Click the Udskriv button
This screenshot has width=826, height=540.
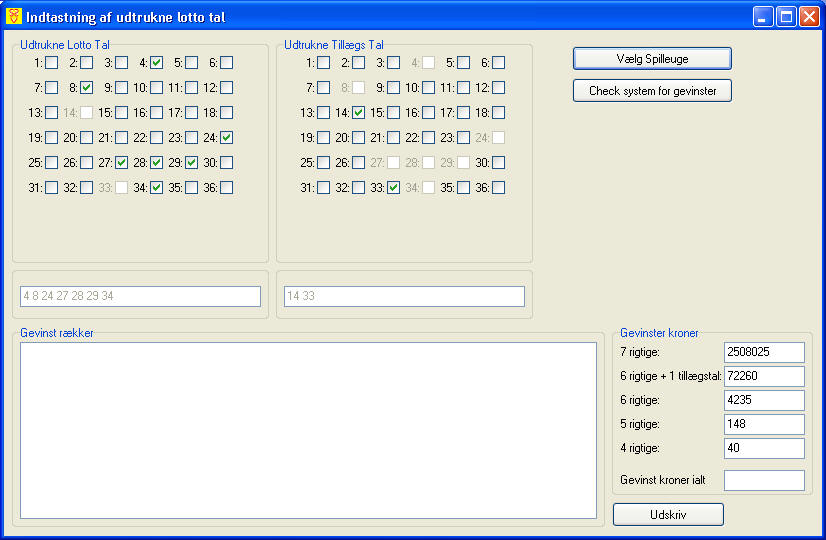tap(668, 514)
